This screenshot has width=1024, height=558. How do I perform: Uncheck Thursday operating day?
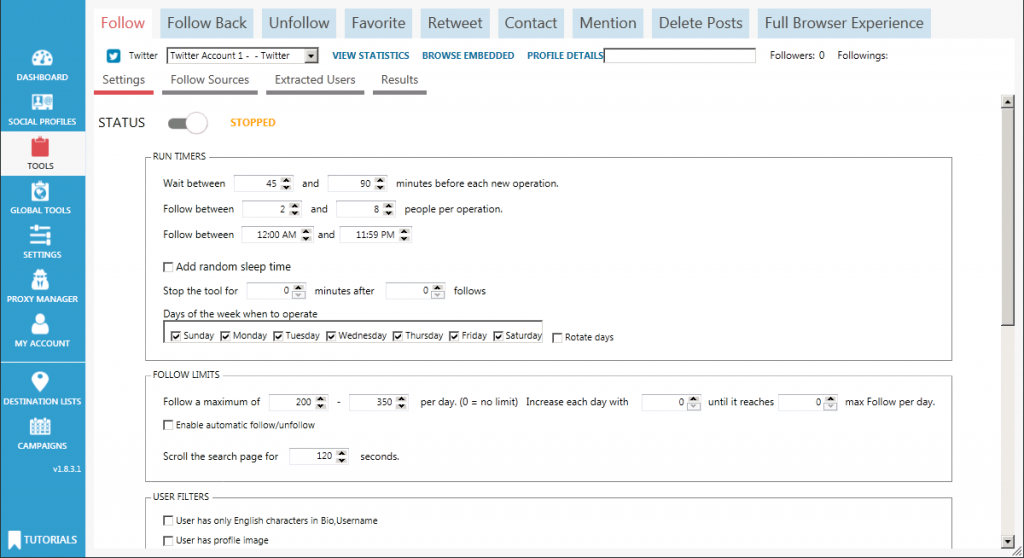[x=398, y=336]
